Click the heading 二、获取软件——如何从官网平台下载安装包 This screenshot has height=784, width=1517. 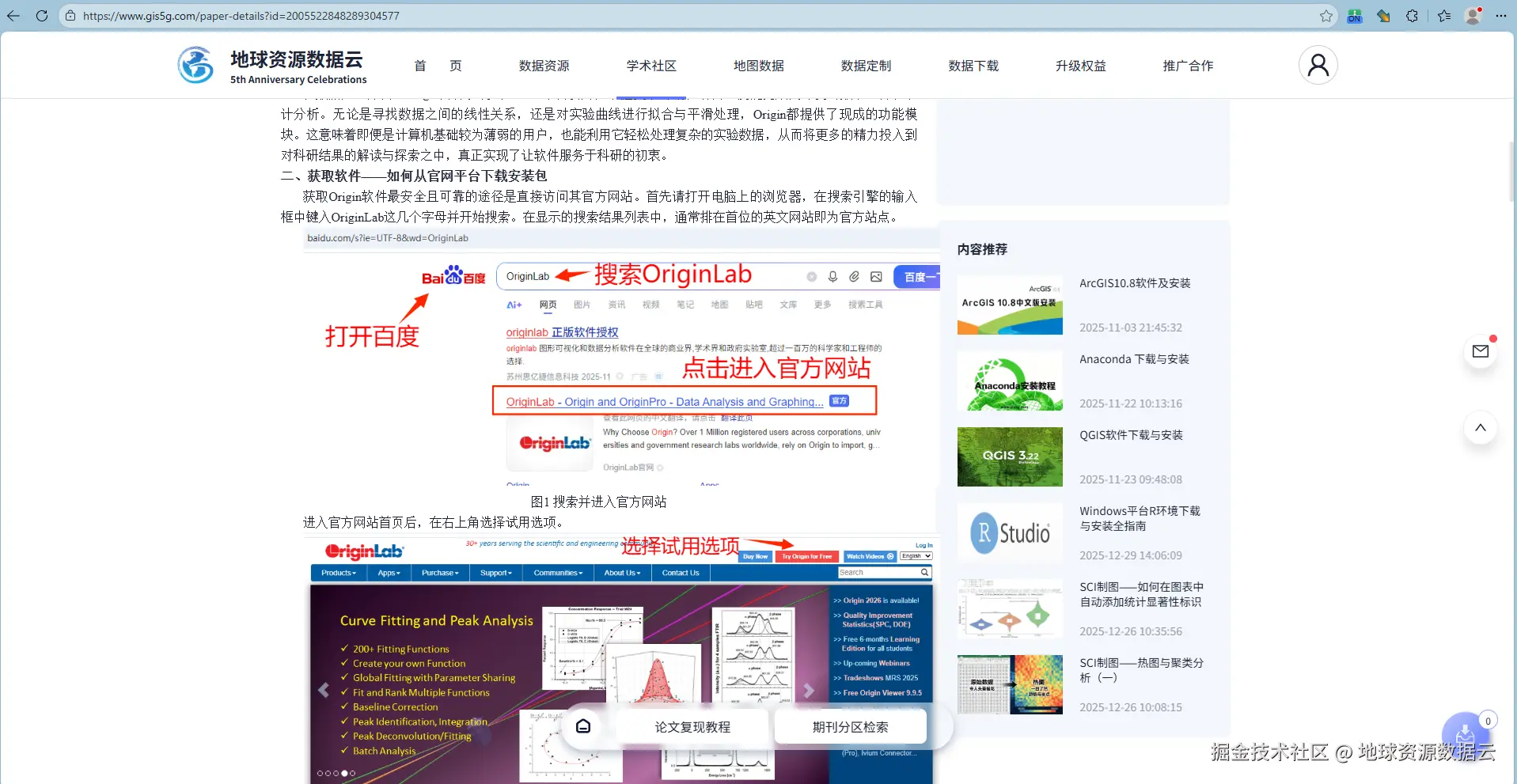[414, 176]
